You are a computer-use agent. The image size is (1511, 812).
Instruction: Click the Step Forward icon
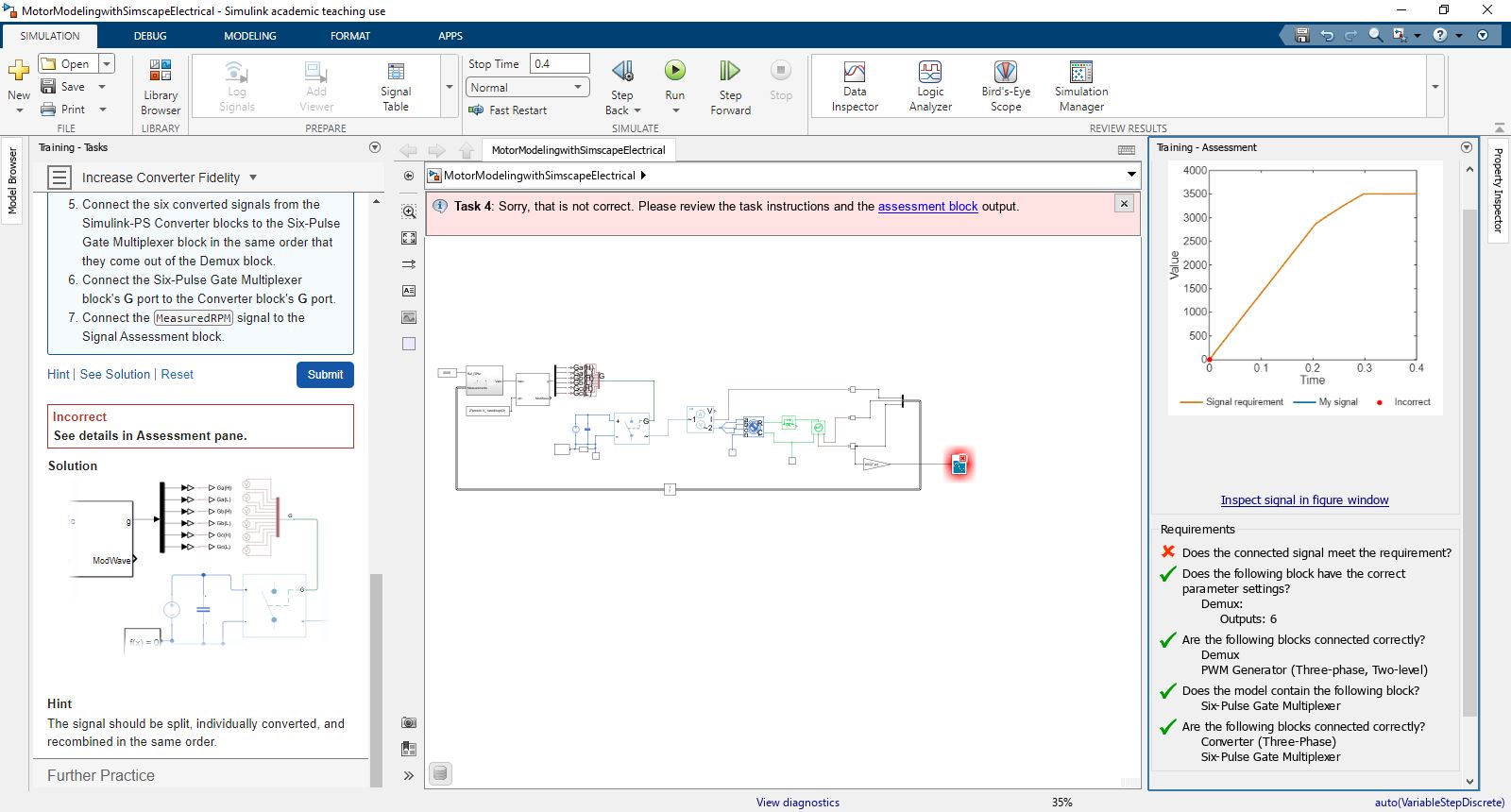(730, 71)
